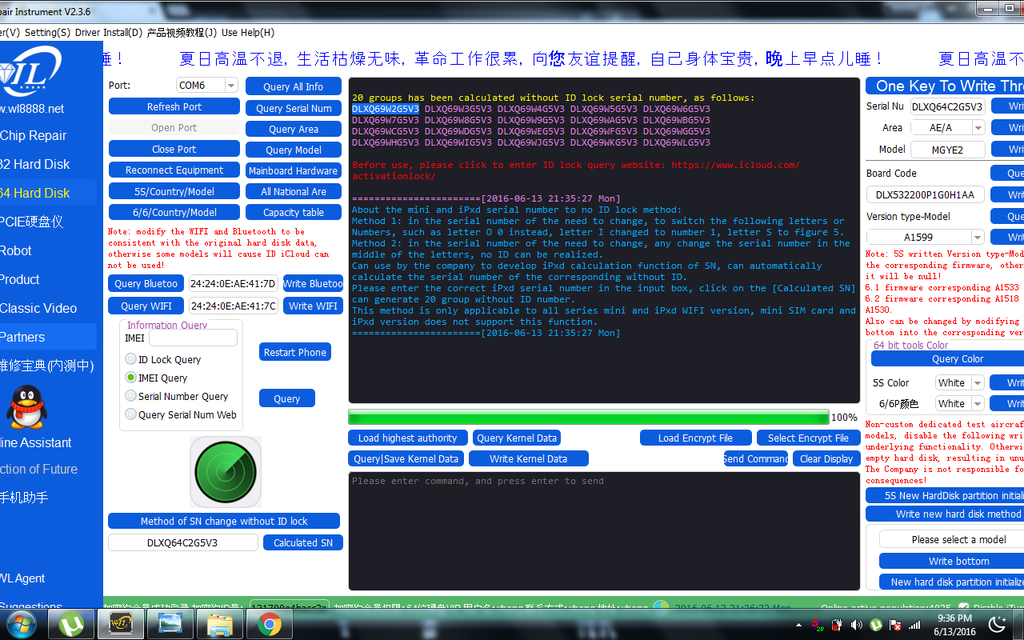
Task: Click the QQ penguin assistant icon
Action: click(27, 407)
